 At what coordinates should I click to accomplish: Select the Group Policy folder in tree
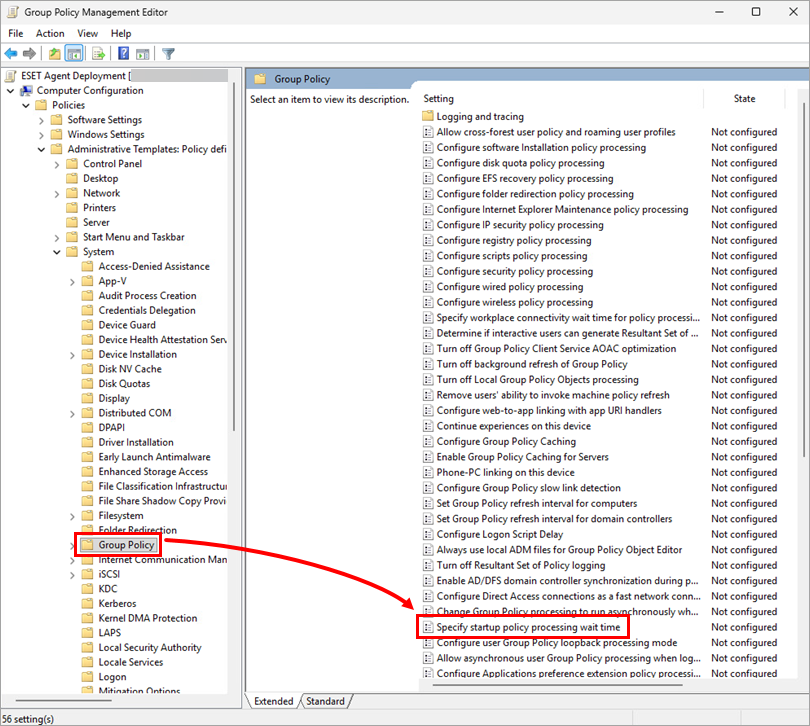(x=126, y=545)
